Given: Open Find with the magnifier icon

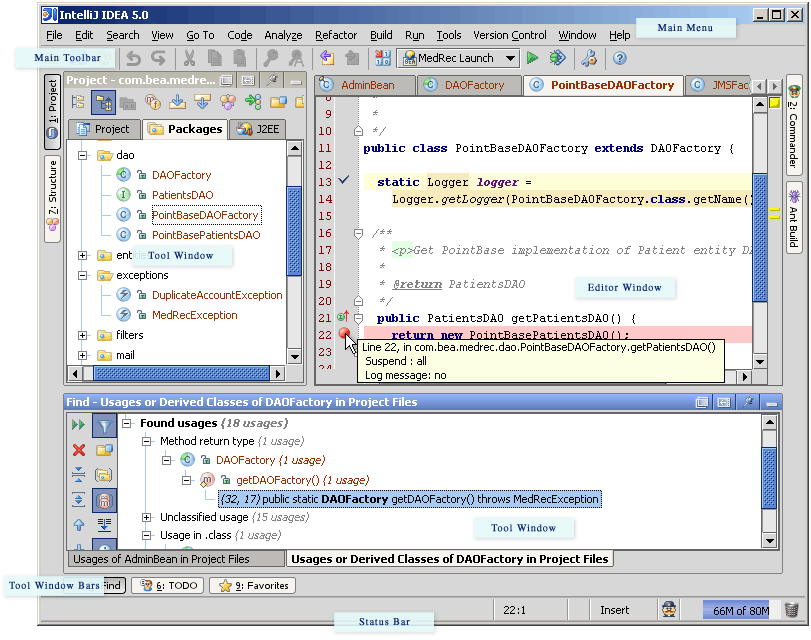Looking at the screenshot, I should click(x=270, y=58).
